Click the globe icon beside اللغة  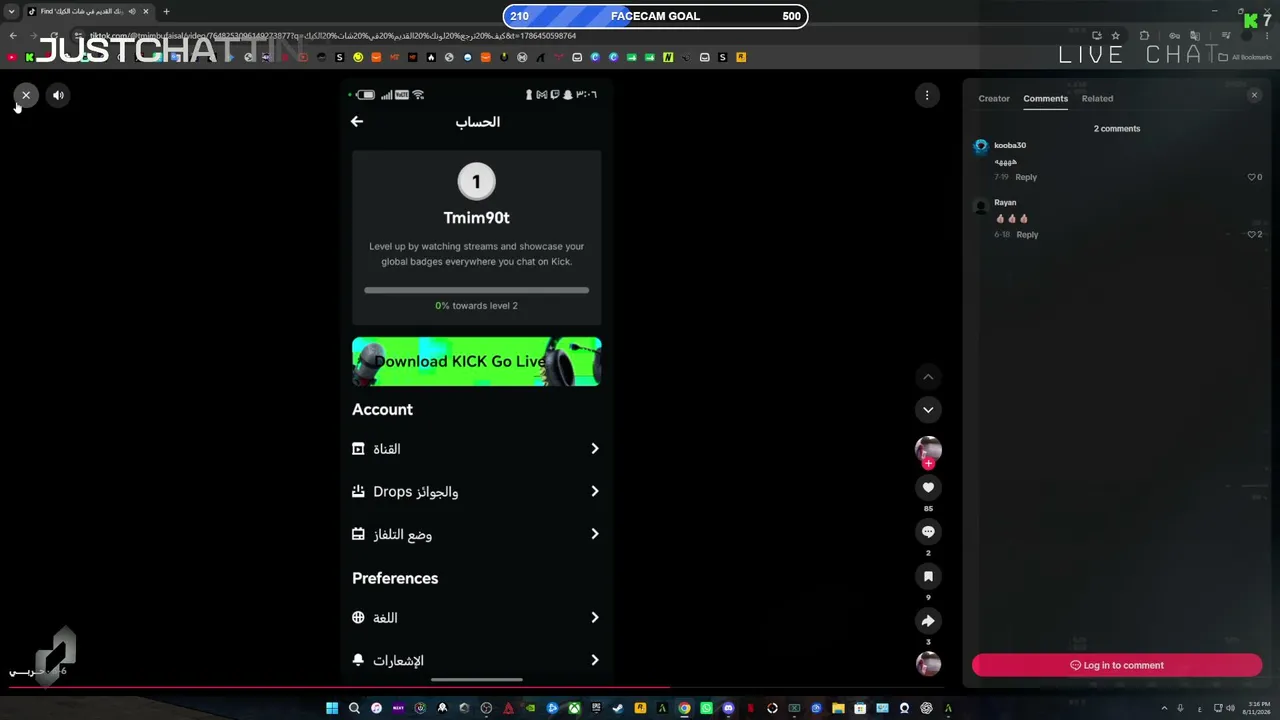358,618
